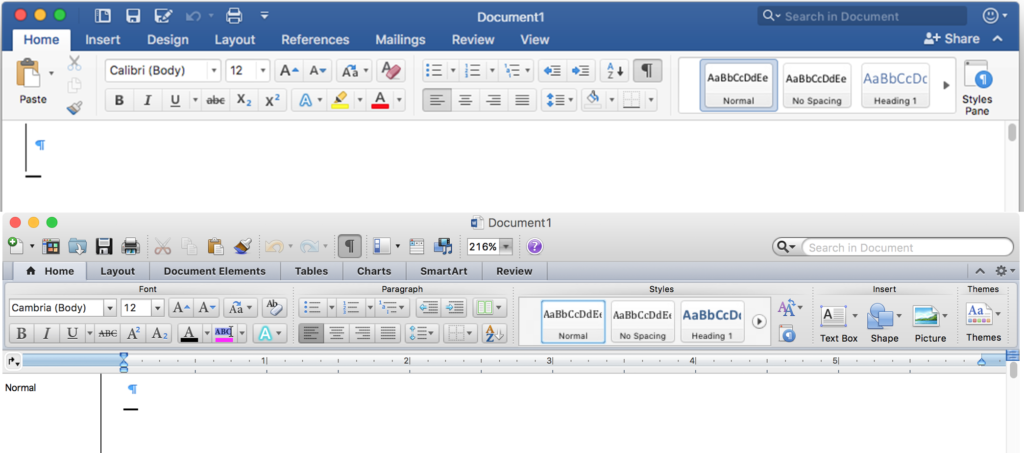Viewport: 1024px width, 453px height.
Task: Toggle Italic in the Calibri font window
Action: [147, 100]
